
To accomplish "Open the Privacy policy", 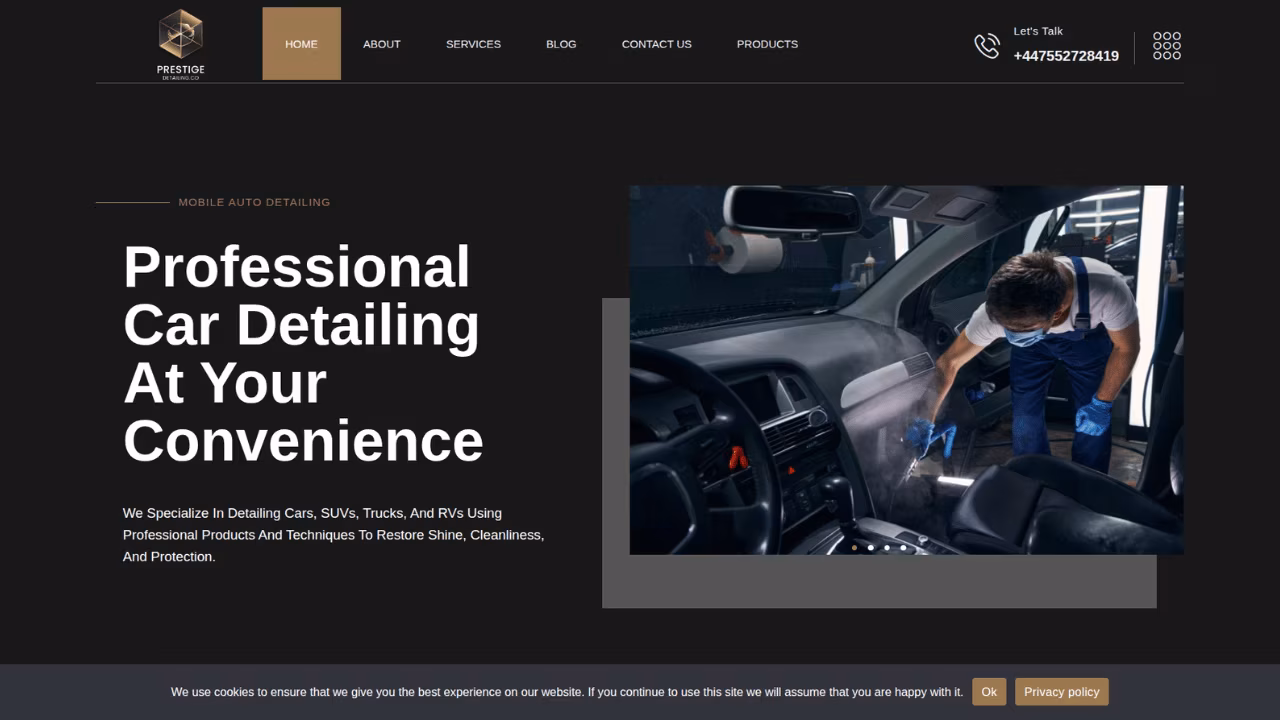I will coord(1061,691).
